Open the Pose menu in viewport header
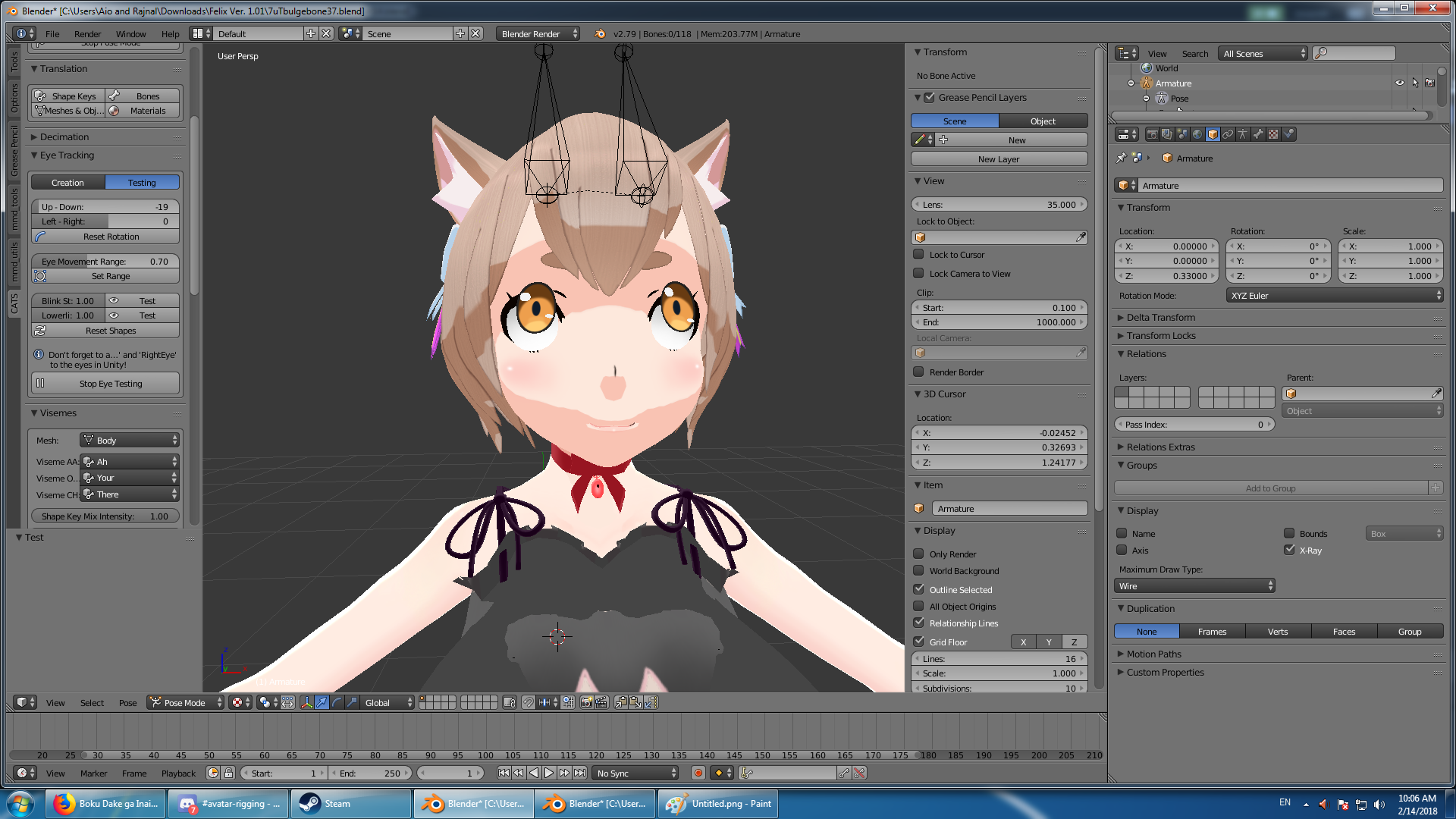Screen dimensions: 1456x819 pos(127,702)
